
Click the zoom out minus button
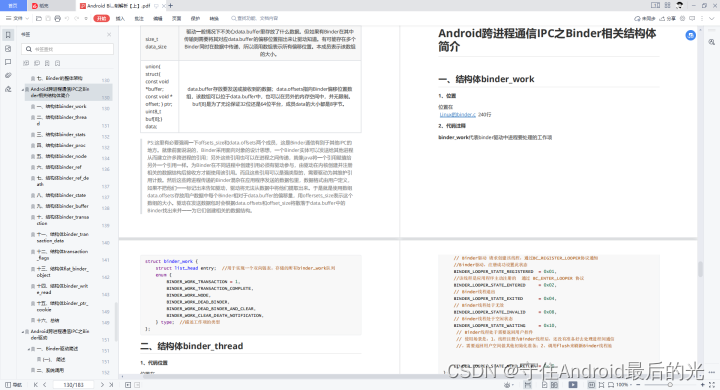coord(638,385)
